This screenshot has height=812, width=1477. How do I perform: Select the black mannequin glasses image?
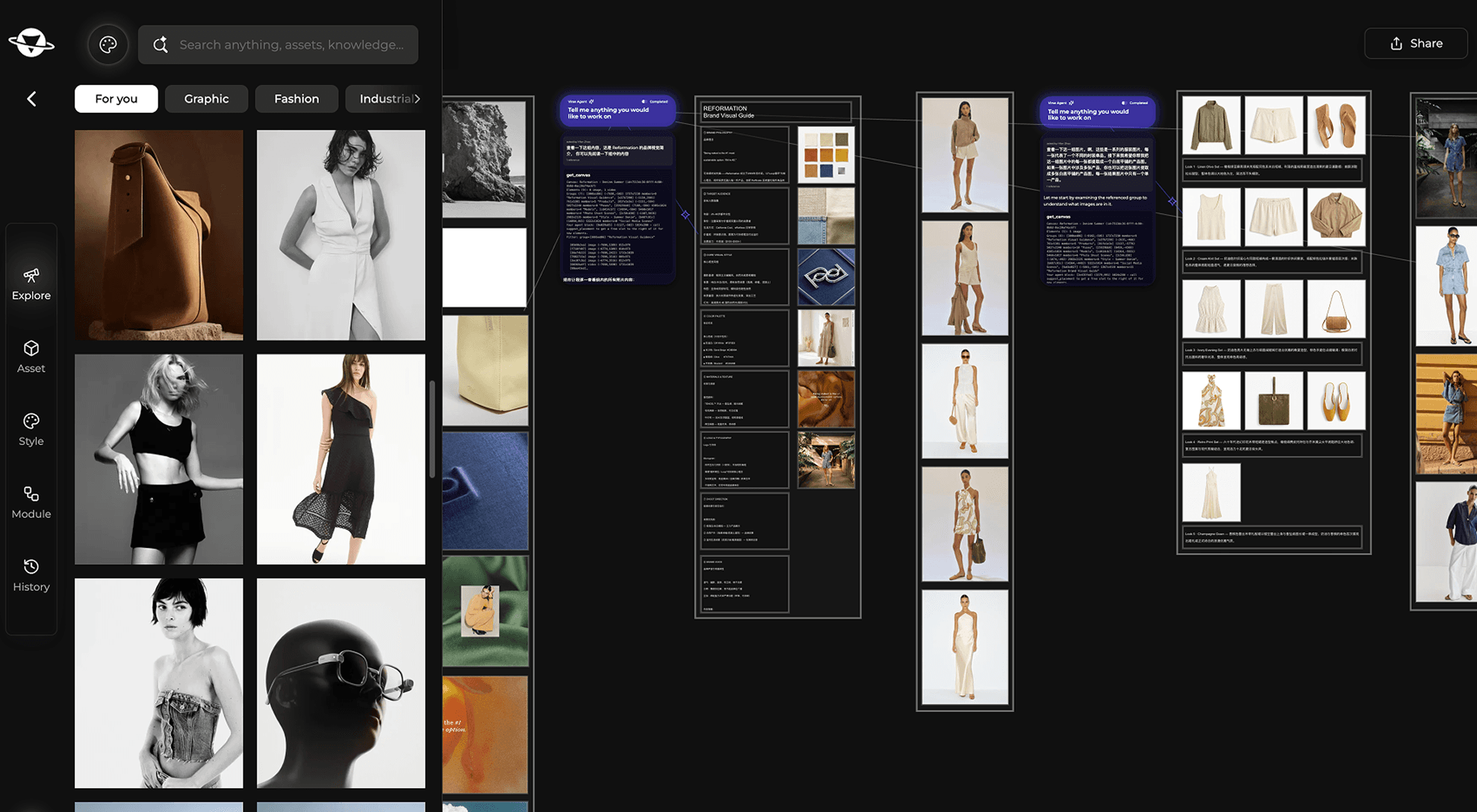(341, 683)
